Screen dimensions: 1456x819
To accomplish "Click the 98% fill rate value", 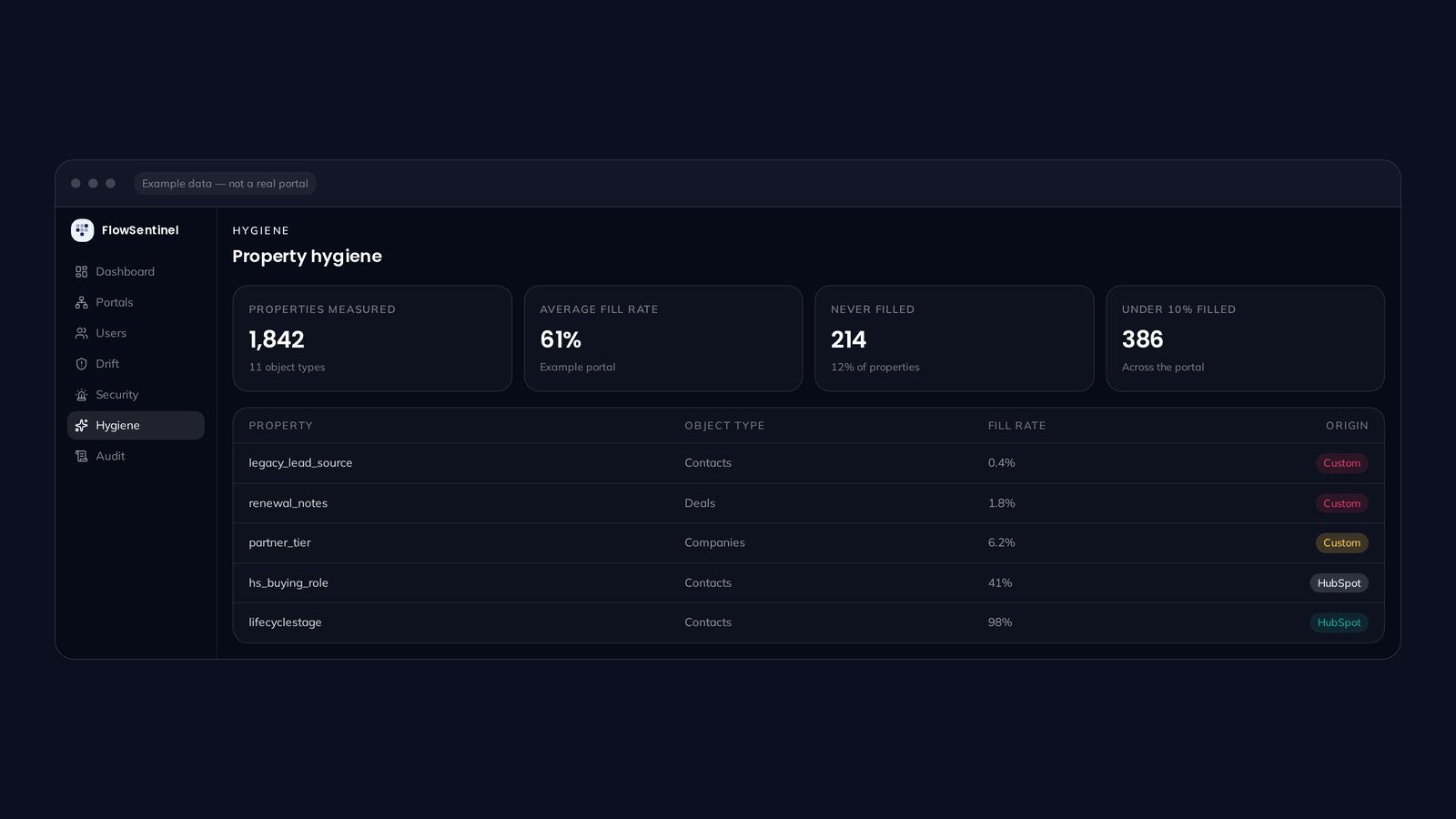I will coord(1000,622).
